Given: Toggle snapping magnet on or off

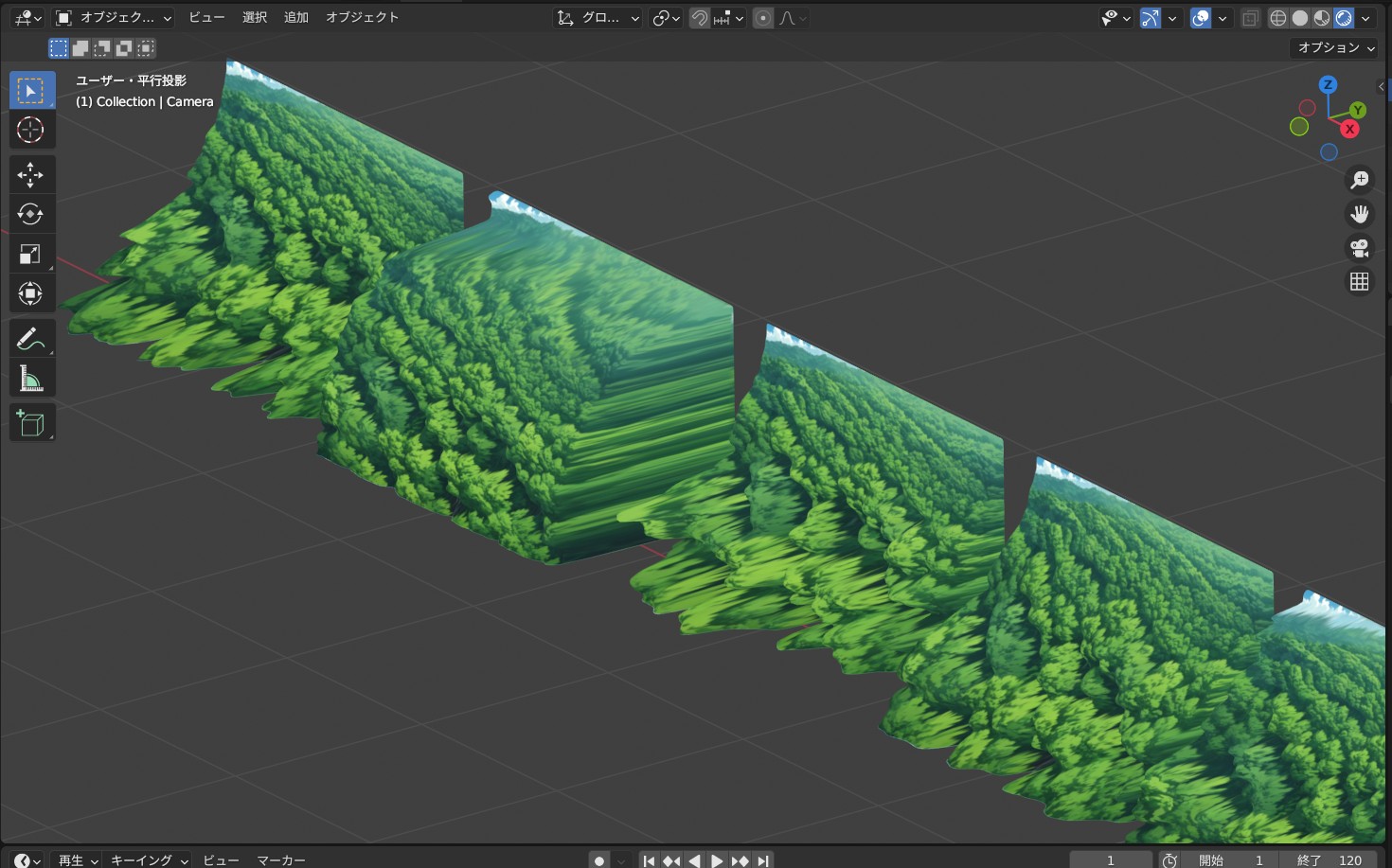Looking at the screenshot, I should [699, 18].
